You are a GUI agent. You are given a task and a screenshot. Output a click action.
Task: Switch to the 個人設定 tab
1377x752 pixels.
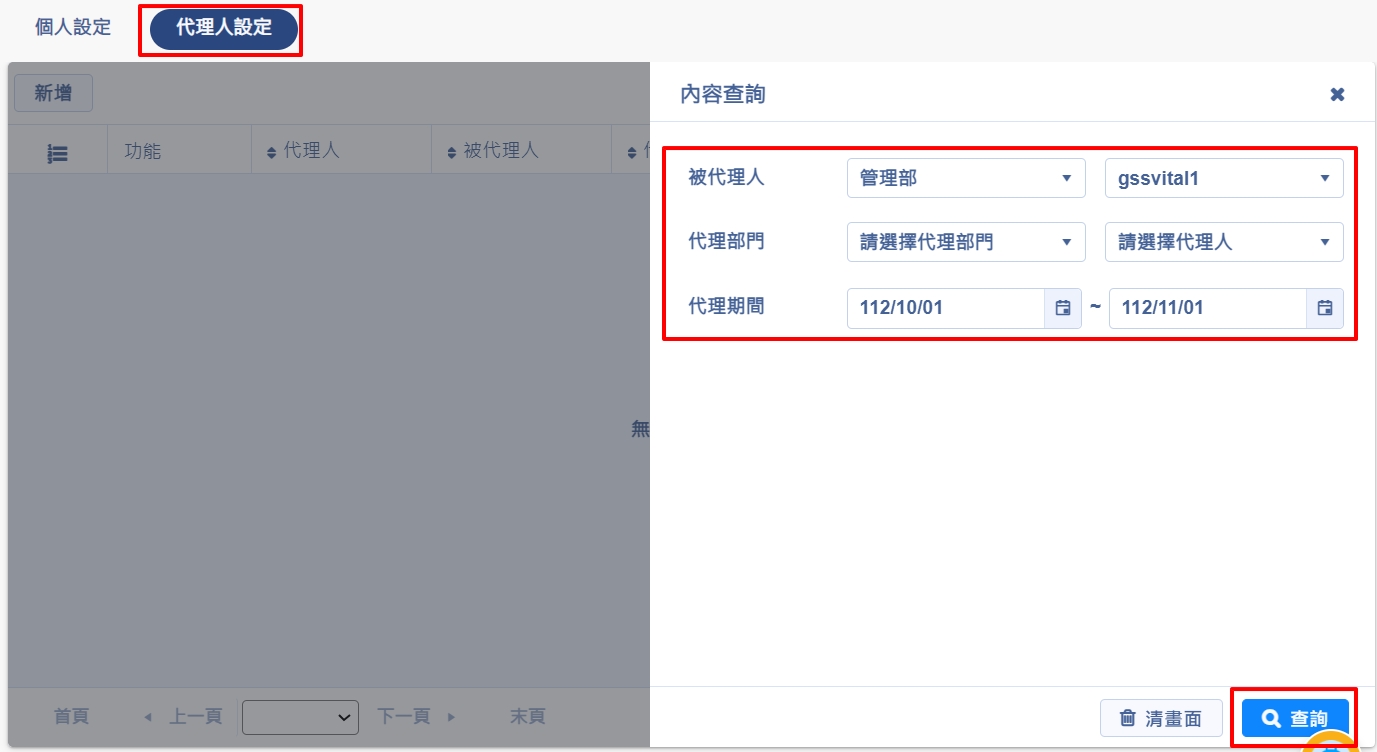click(x=73, y=28)
